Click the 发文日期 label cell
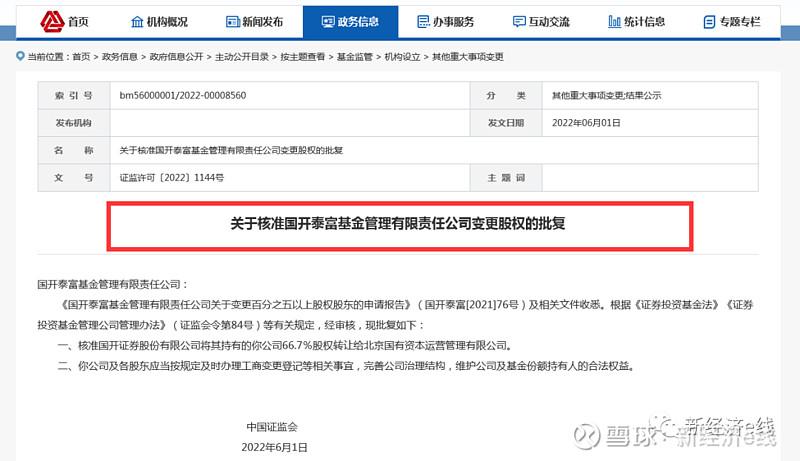 tap(506, 123)
